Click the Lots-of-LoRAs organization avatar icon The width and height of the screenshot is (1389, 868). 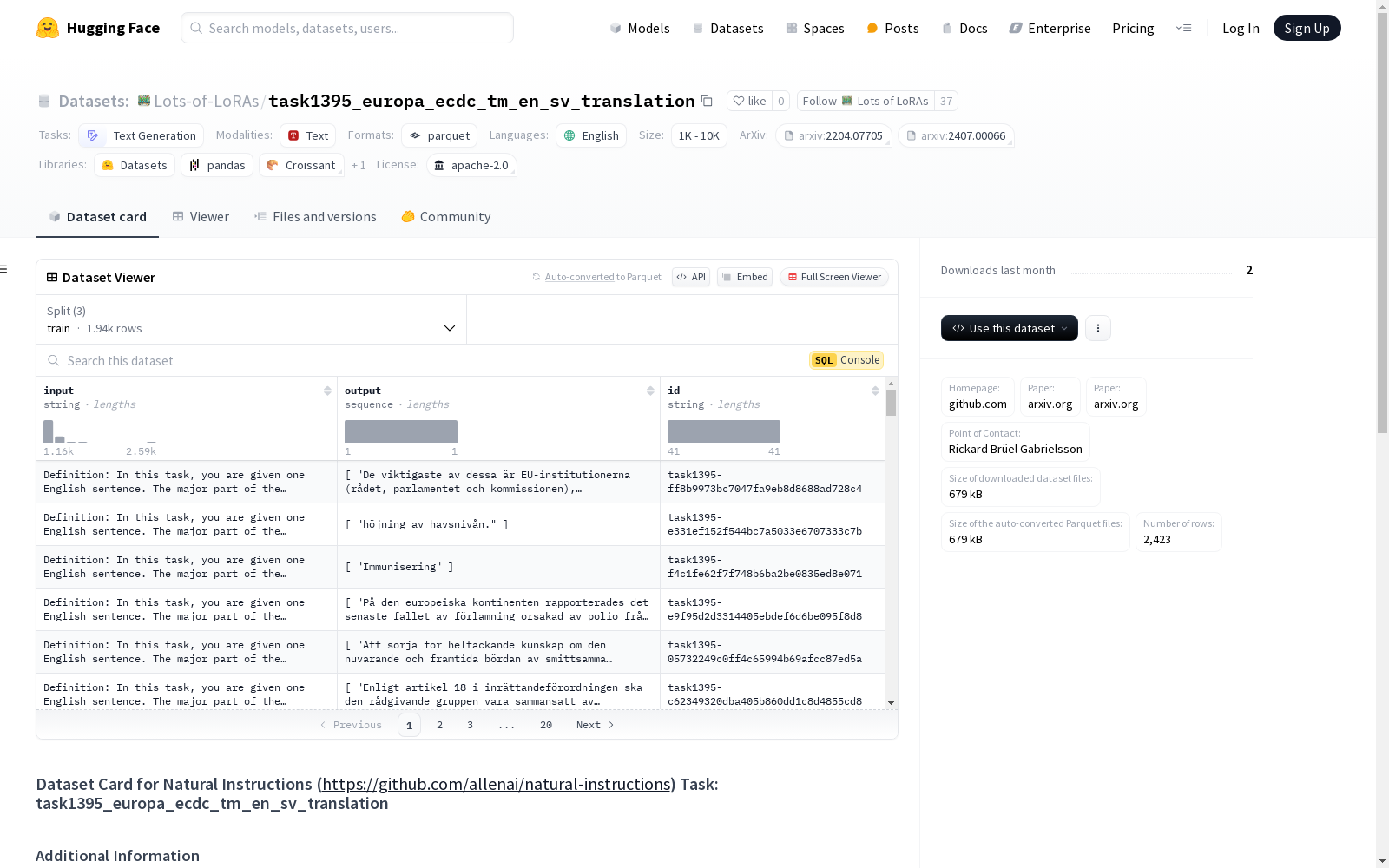coord(144,101)
